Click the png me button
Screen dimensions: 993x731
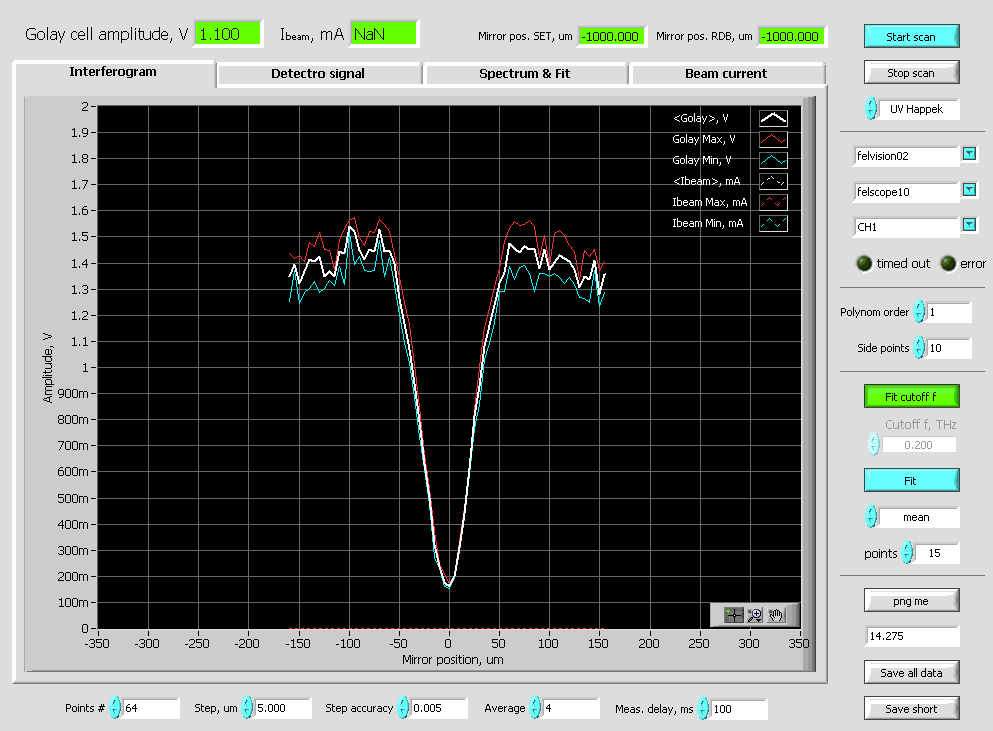[911, 601]
